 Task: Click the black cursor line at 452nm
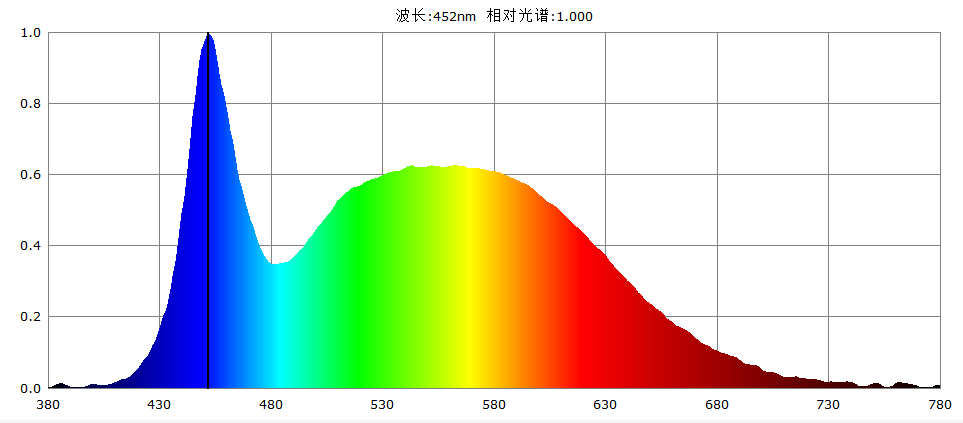[208, 220]
